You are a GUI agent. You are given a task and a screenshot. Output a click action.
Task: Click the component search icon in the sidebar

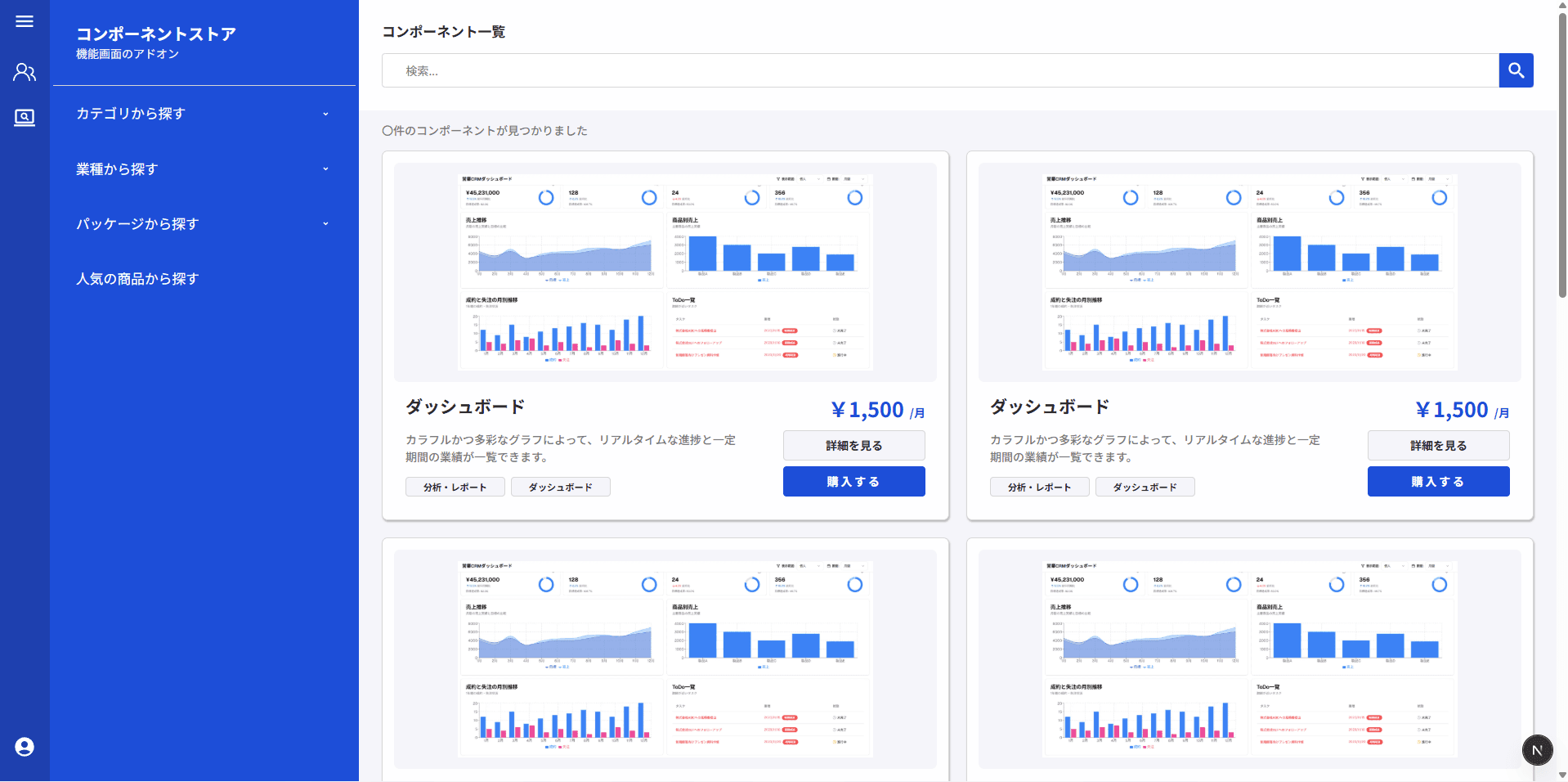click(x=24, y=117)
